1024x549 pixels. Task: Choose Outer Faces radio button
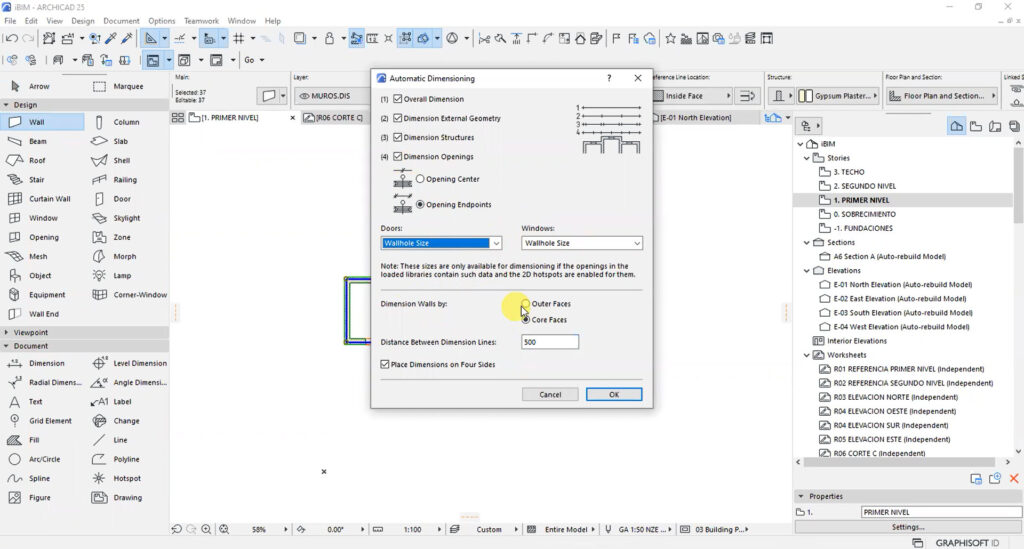coord(526,304)
